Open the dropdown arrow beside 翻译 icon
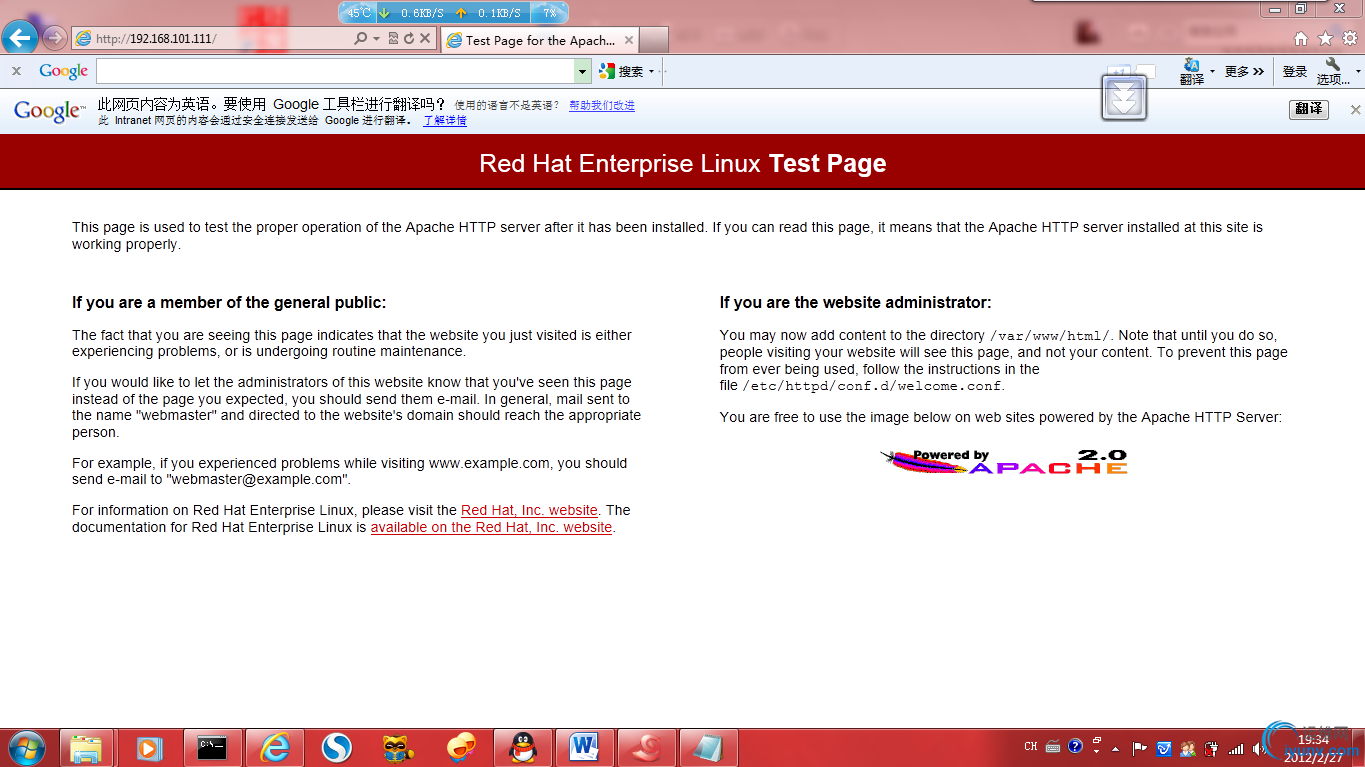 pos(1212,71)
